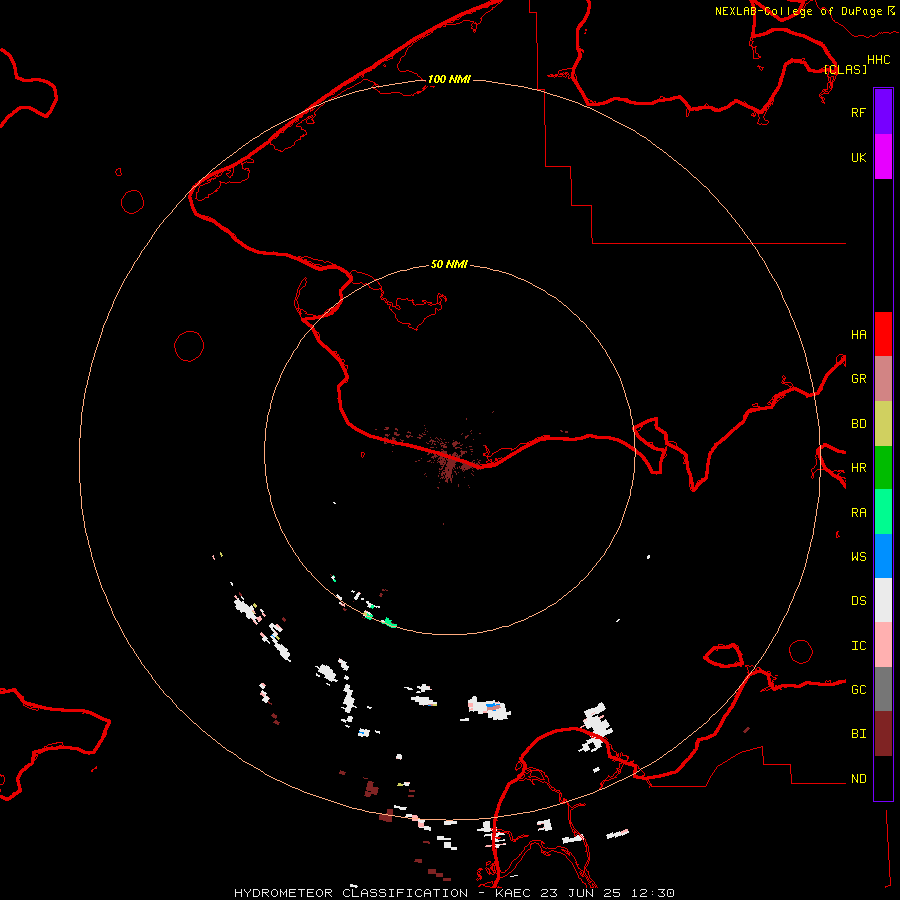Click the 23 JUN 25 date text
The image size is (900, 900).
pos(580,893)
